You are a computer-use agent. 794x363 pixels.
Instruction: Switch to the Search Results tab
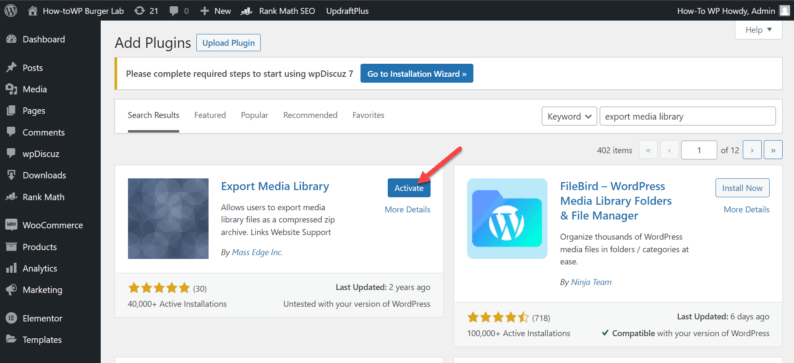(x=153, y=115)
